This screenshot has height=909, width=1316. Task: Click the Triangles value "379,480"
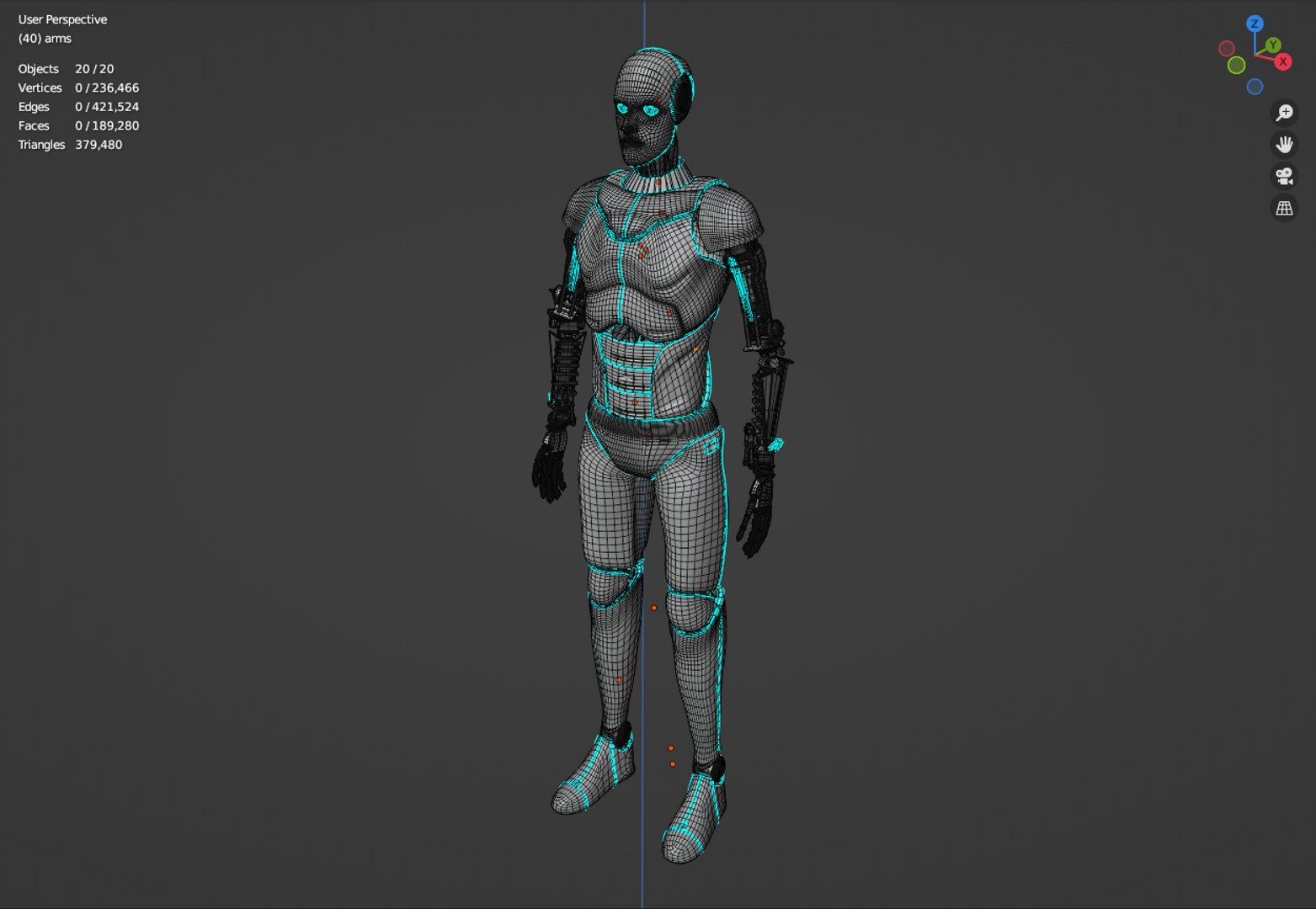[x=99, y=145]
